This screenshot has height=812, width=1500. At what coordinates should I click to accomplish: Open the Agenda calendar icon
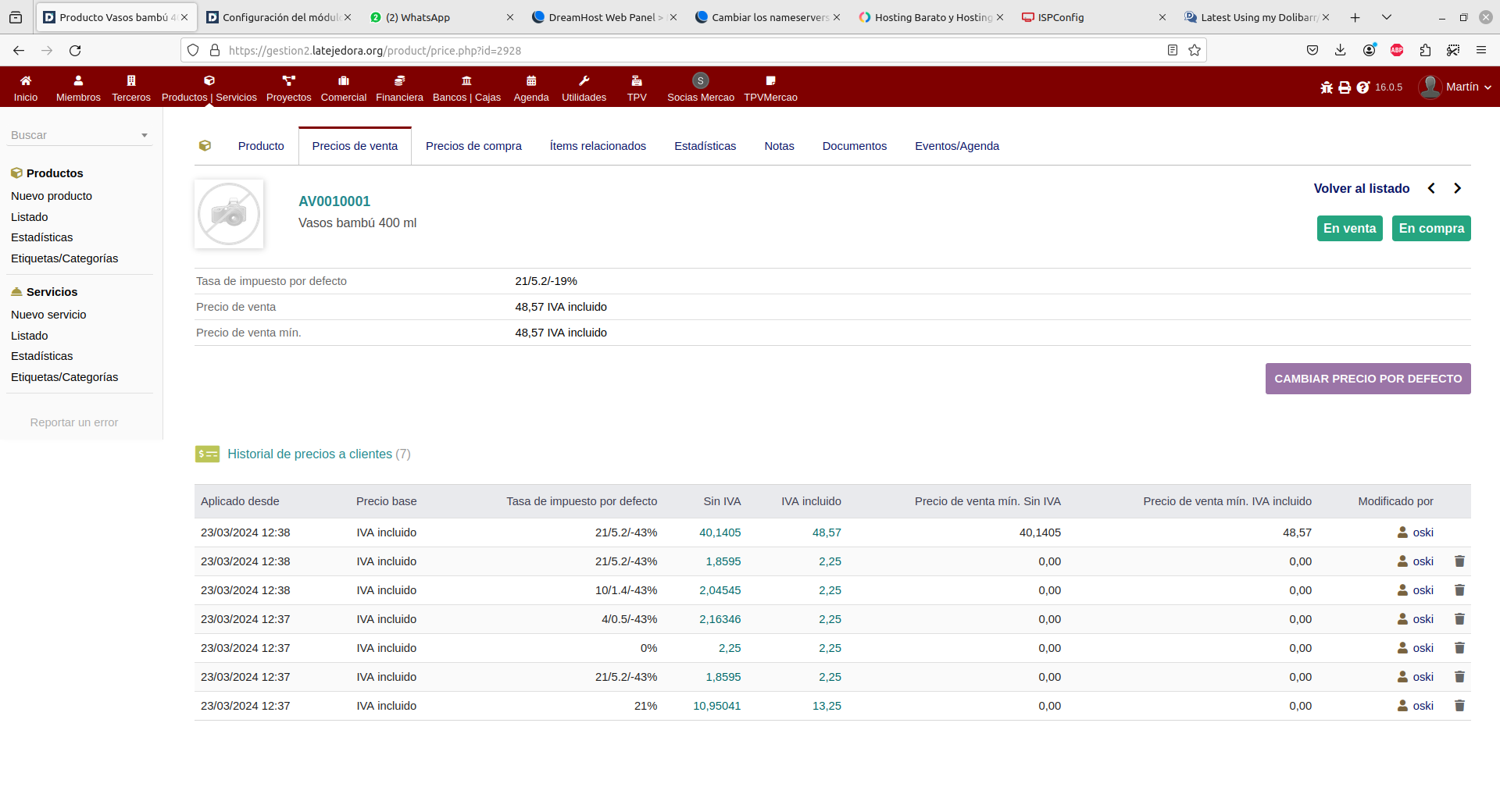point(531,80)
